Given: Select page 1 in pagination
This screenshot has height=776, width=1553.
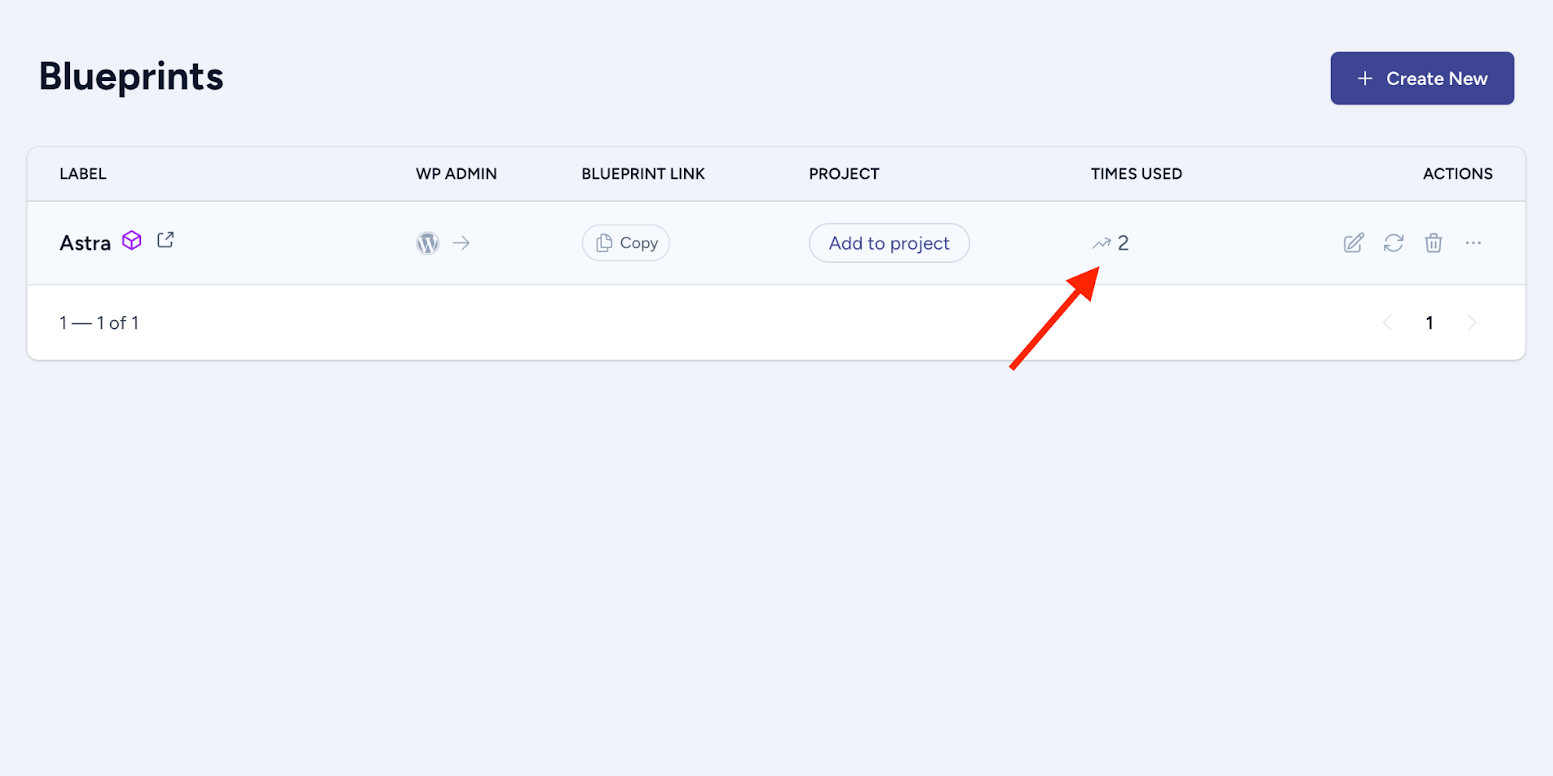Looking at the screenshot, I should 1429,322.
